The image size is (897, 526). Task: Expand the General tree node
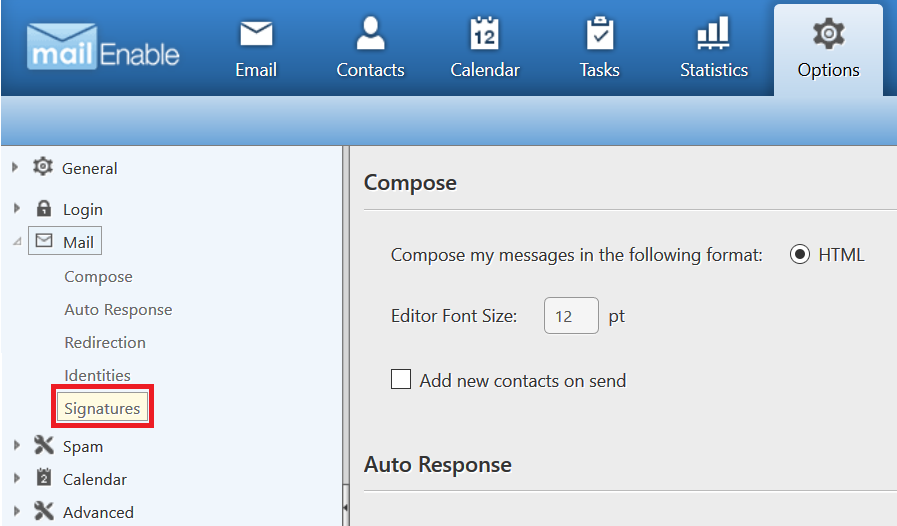click(x=15, y=167)
